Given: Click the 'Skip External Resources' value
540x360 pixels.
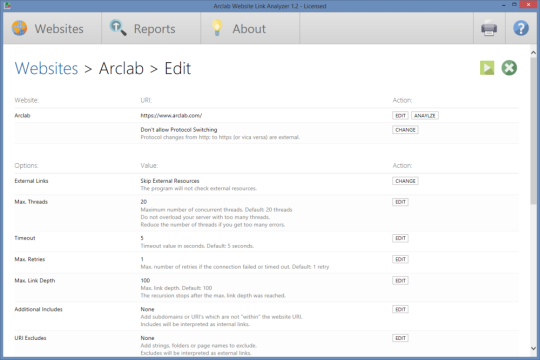Looking at the screenshot, I should point(170,181).
